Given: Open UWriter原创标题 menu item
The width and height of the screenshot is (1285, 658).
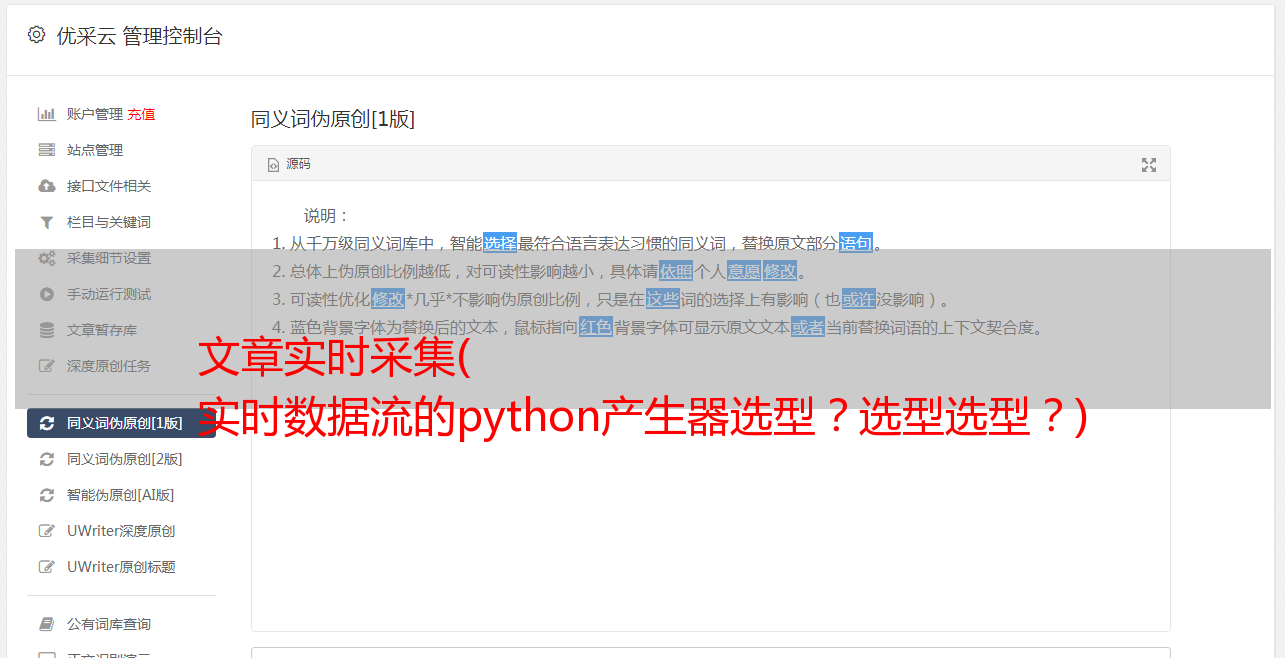Looking at the screenshot, I should click(x=121, y=567).
